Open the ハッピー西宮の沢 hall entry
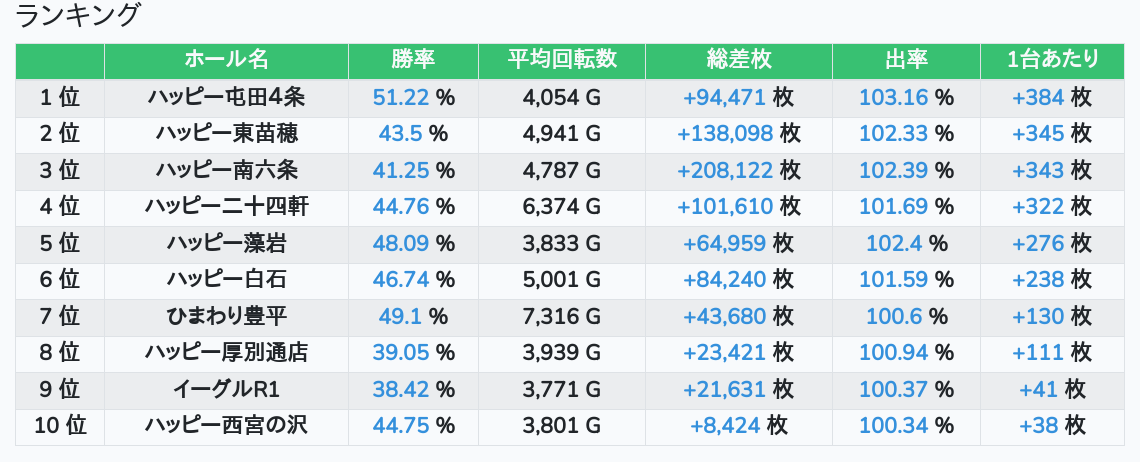Viewport: 1140px width, 462px height. pos(226,426)
